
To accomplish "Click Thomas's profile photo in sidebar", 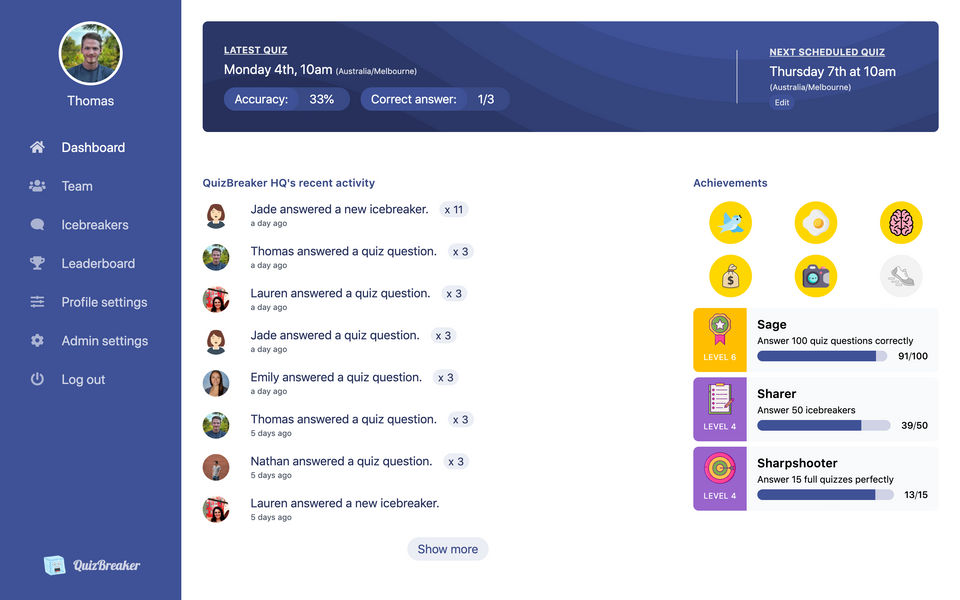I will pos(91,53).
